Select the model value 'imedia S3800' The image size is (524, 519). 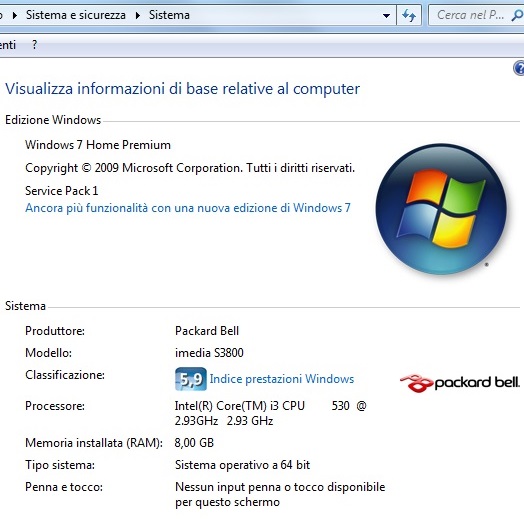[209, 353]
